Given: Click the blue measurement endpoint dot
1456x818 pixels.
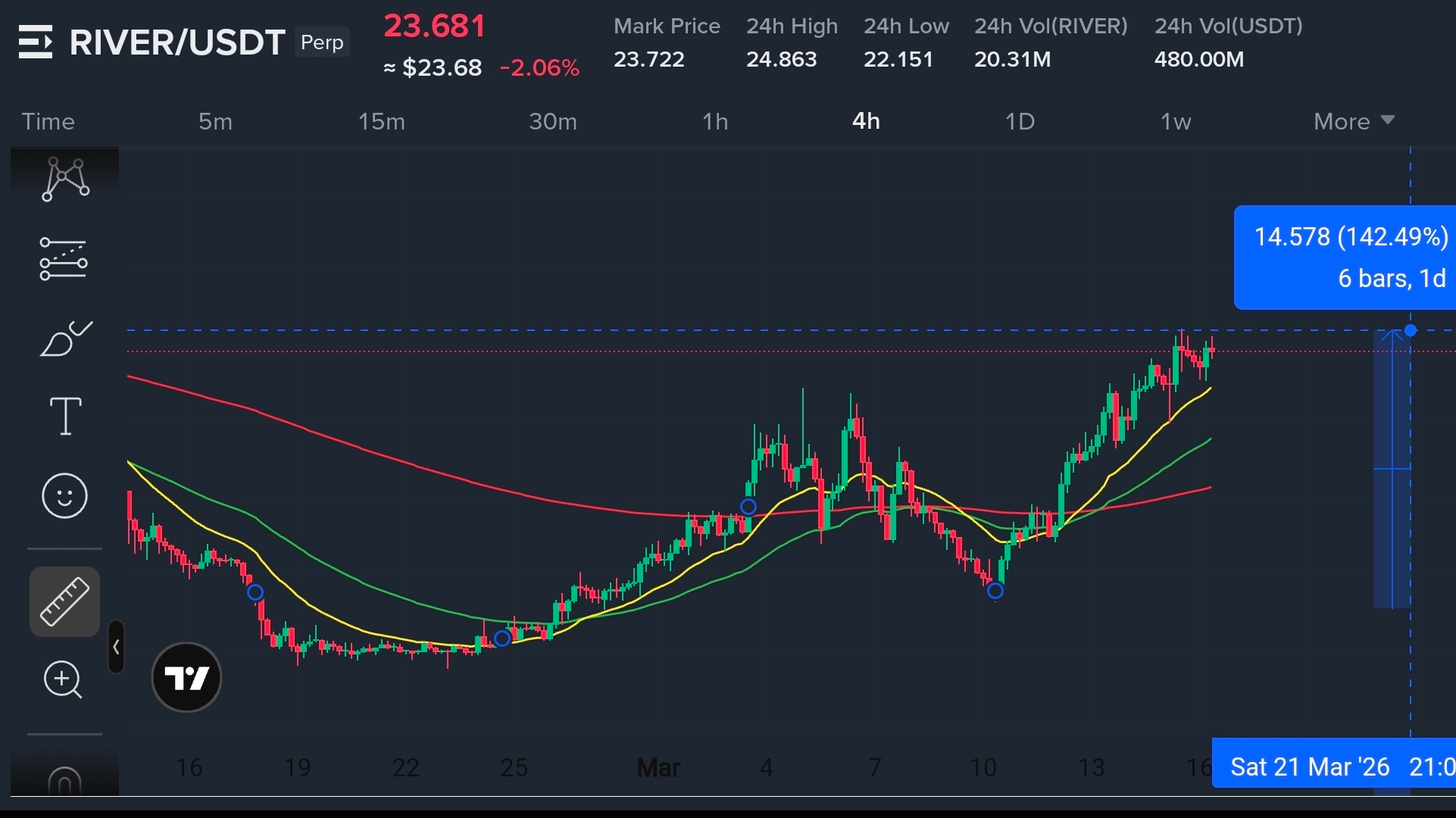Looking at the screenshot, I should coord(1410,330).
